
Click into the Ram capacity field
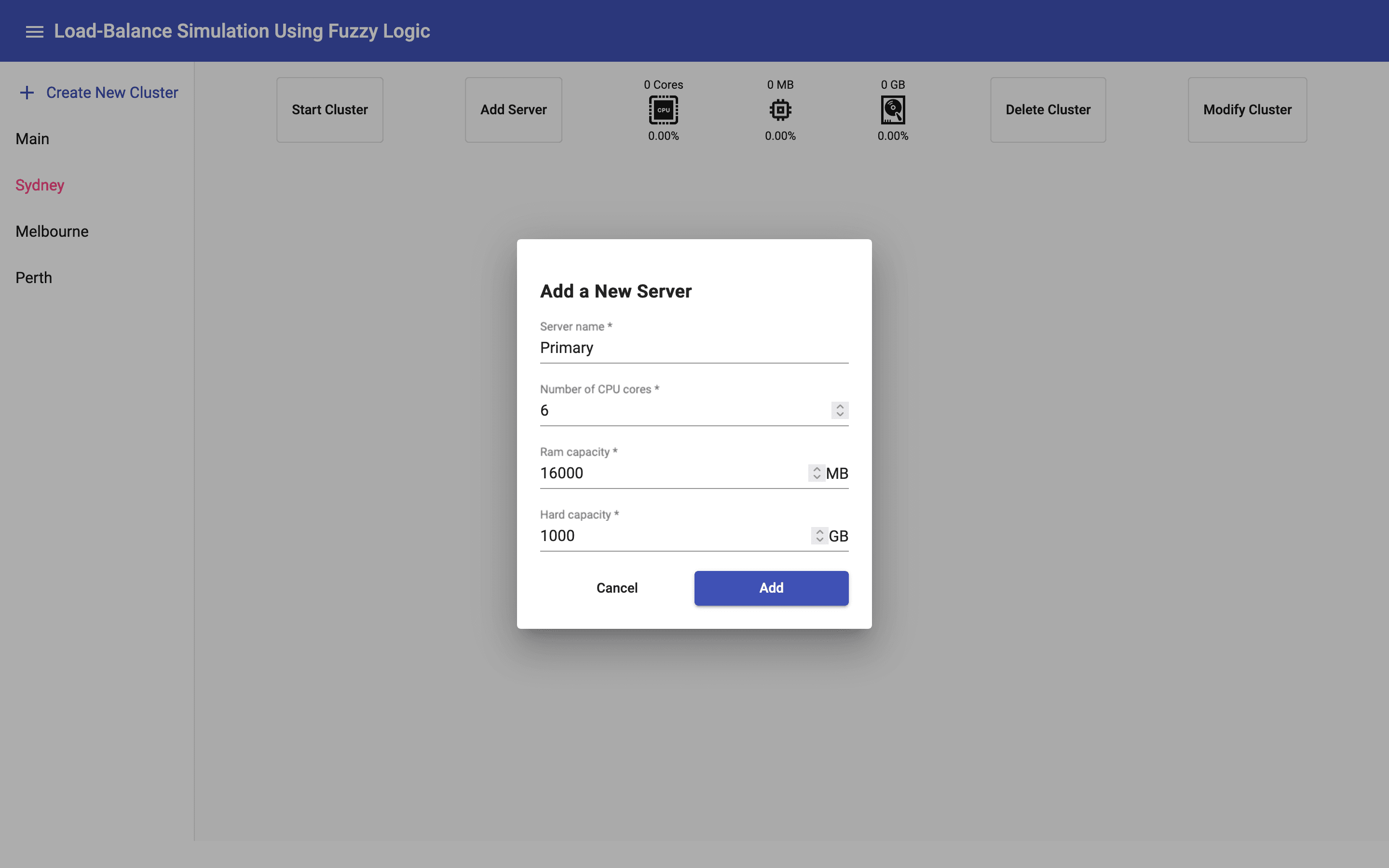point(671,473)
